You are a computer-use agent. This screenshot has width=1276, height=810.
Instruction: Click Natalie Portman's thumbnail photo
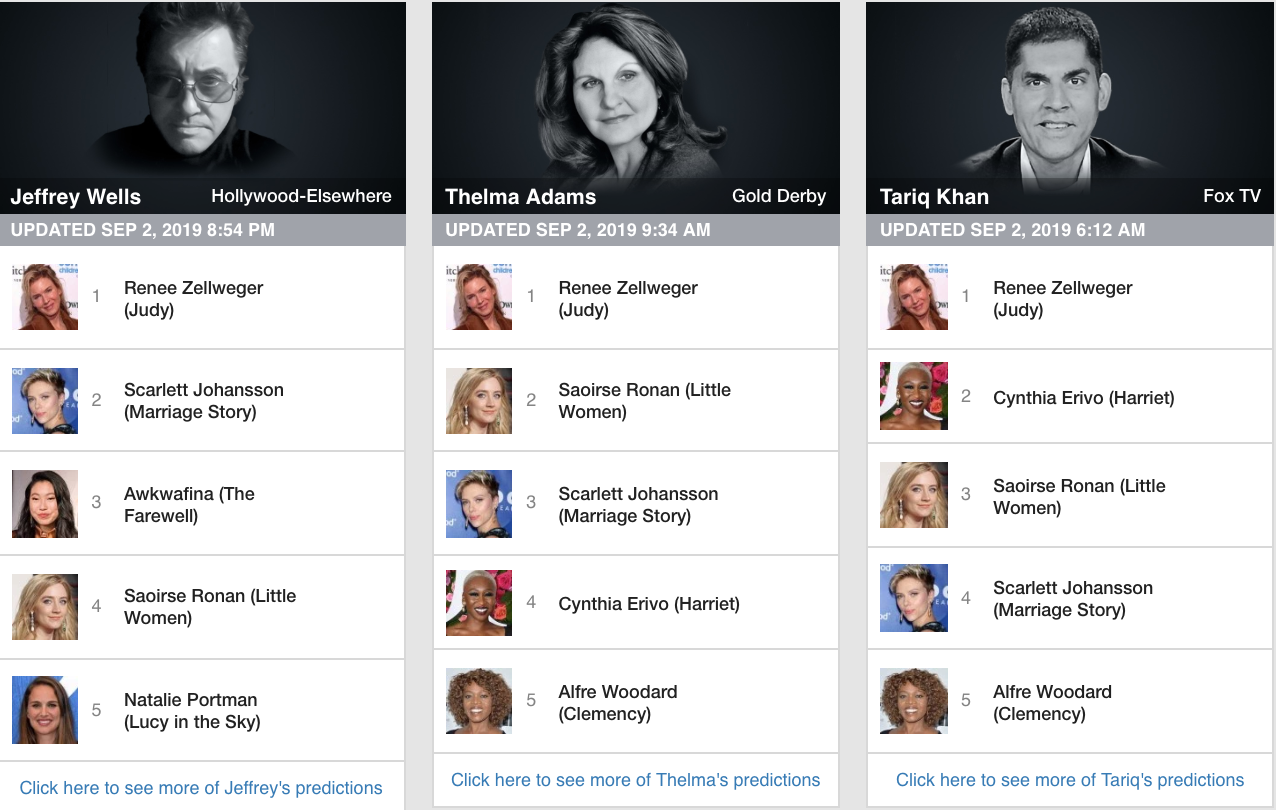[45, 710]
